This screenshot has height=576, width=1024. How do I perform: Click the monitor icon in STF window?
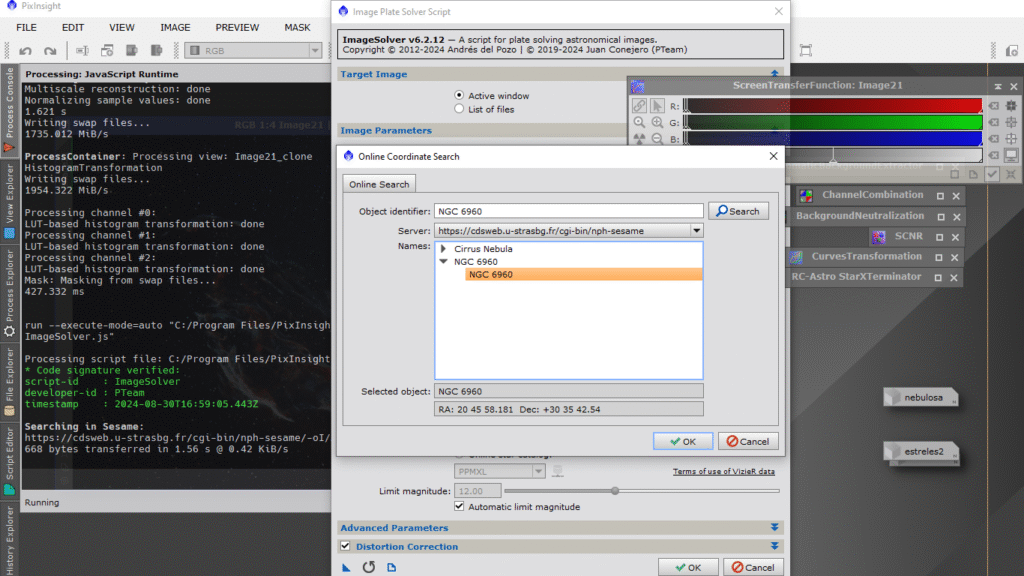pyautogui.click(x=1011, y=155)
